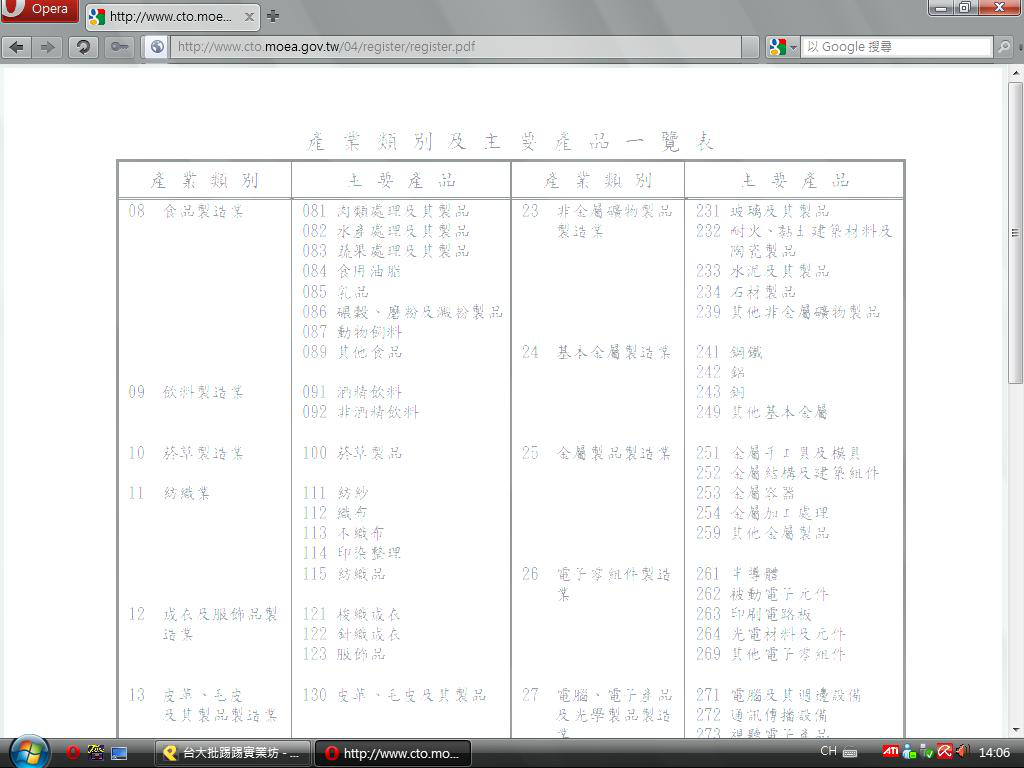Image resolution: width=1024 pixels, height=768 pixels.
Task: Select the www.cto.moe... browser tab
Action: point(171,17)
